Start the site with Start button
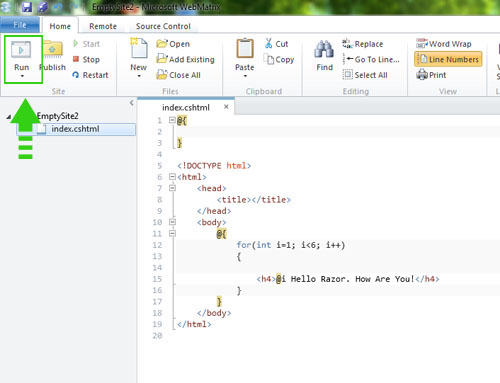Viewport: 500px width, 383px height. click(86, 44)
